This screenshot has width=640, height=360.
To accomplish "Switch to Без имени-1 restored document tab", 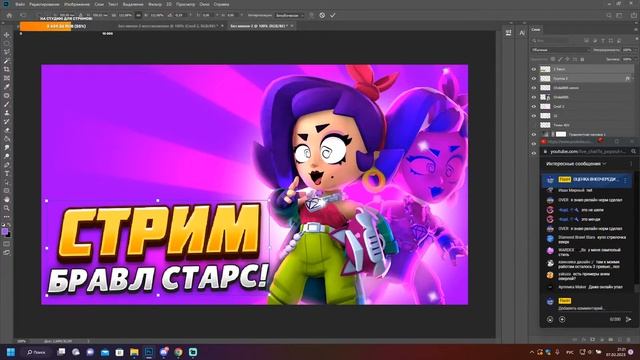I will pos(167,26).
